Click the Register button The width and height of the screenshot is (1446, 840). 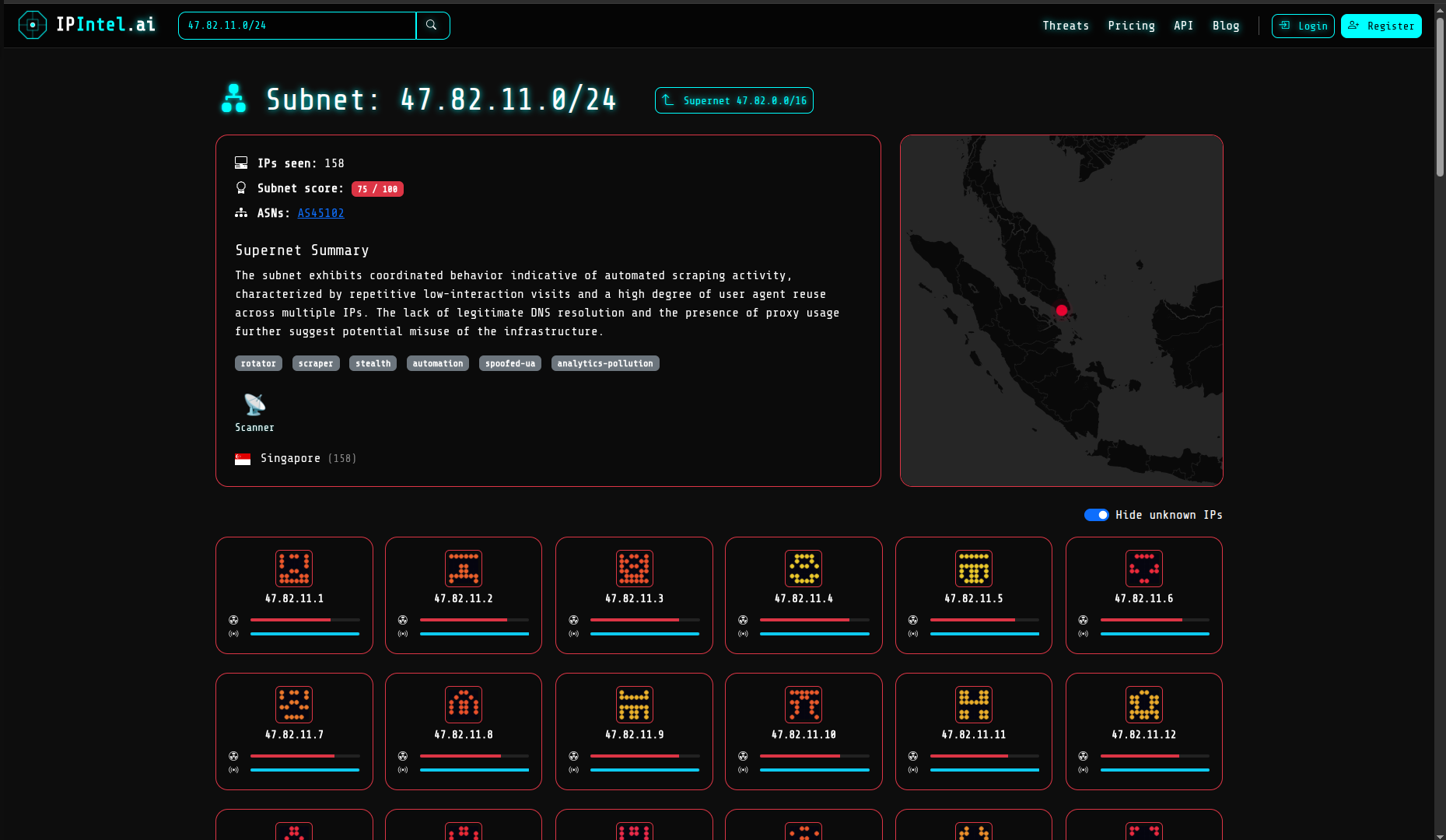[1381, 25]
